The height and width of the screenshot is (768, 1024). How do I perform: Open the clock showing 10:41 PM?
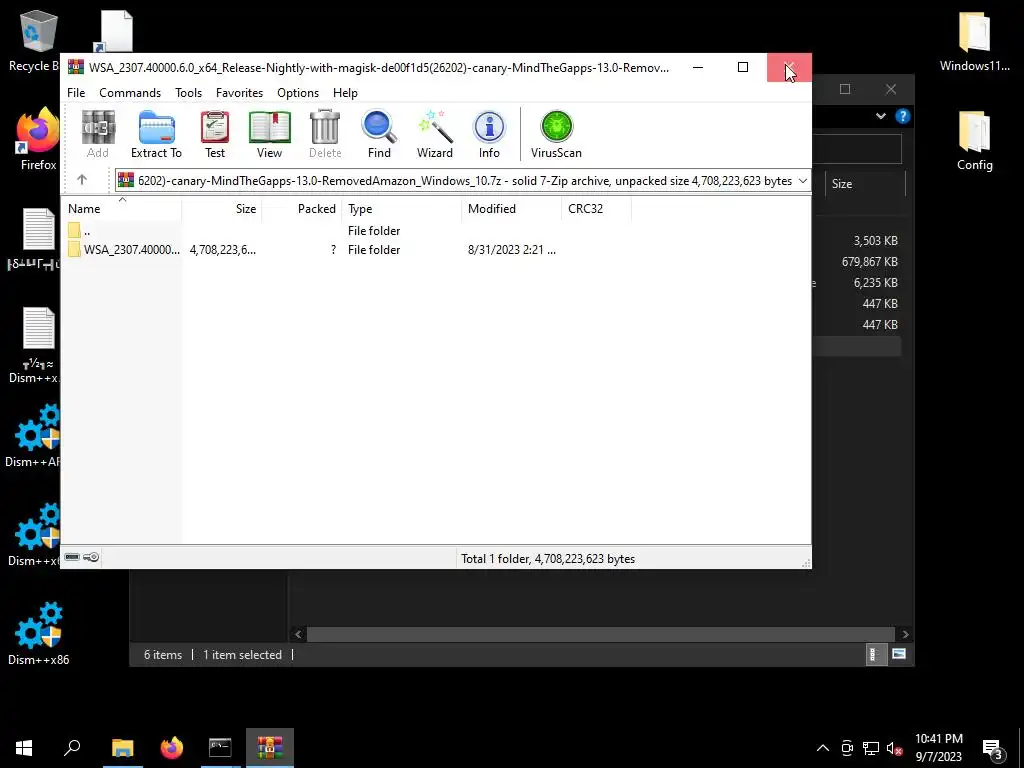938,748
